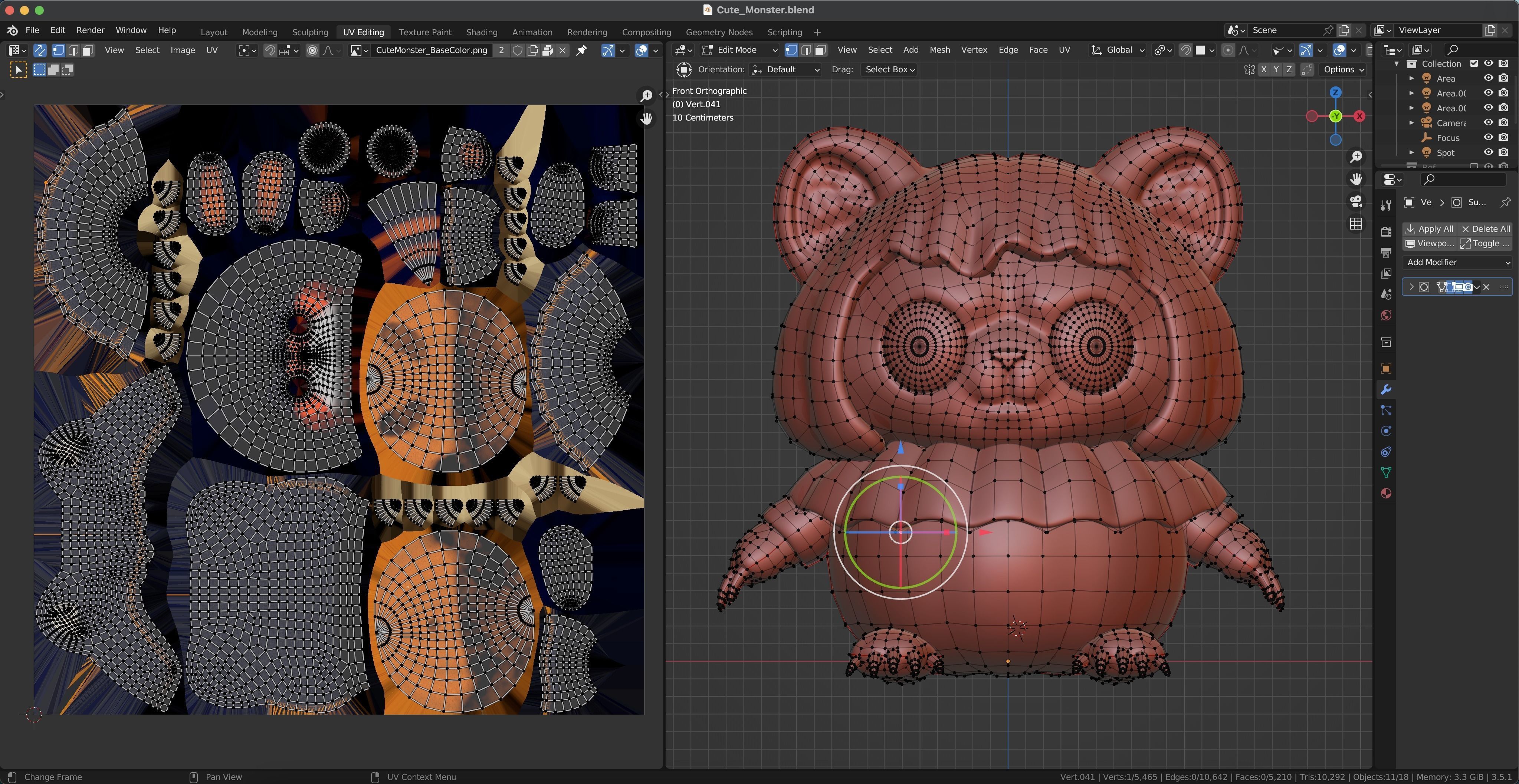The image size is (1519, 784).
Task: Open the Render menu
Action: (90, 30)
